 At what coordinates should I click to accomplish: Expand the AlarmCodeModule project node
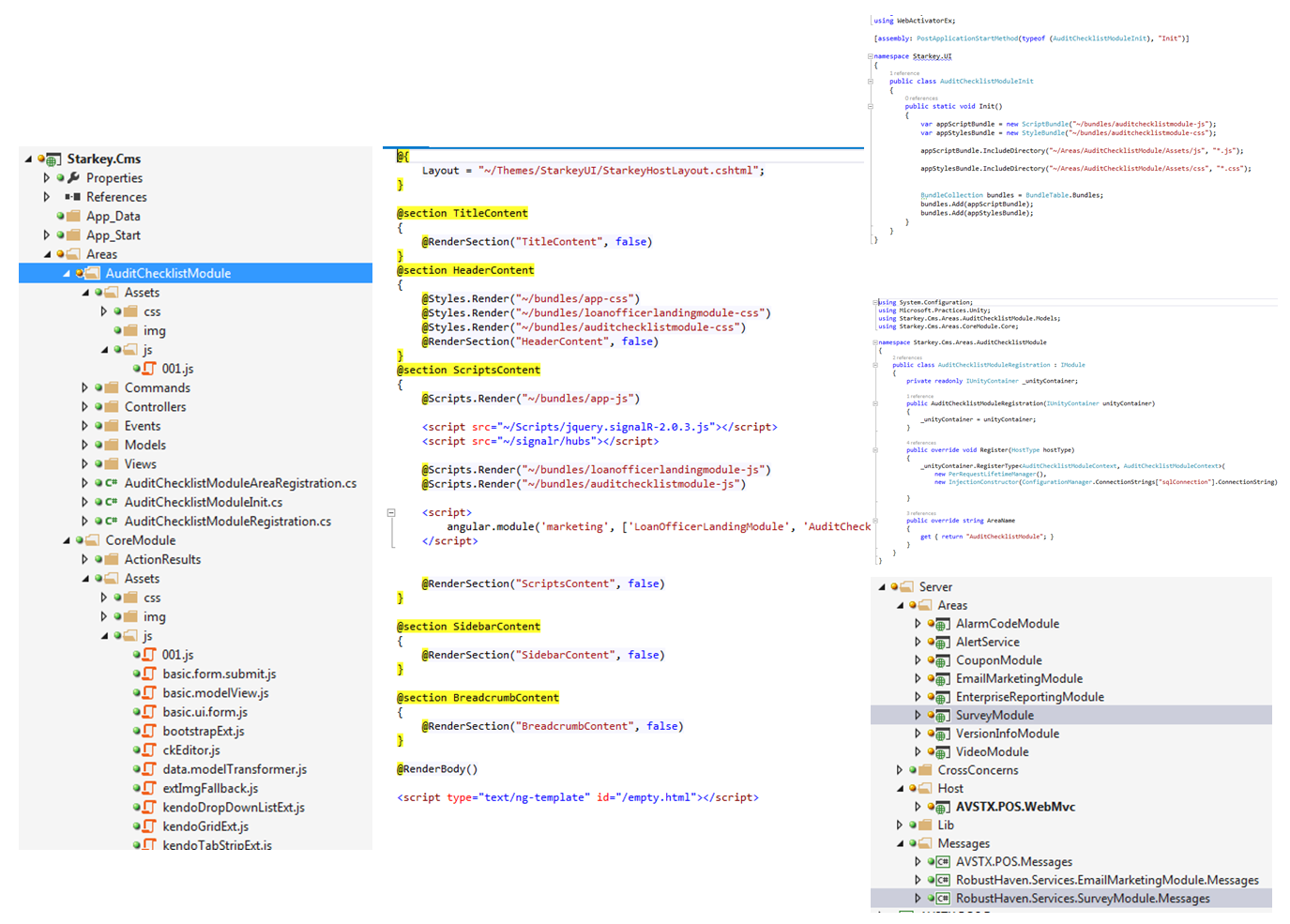coord(918,624)
